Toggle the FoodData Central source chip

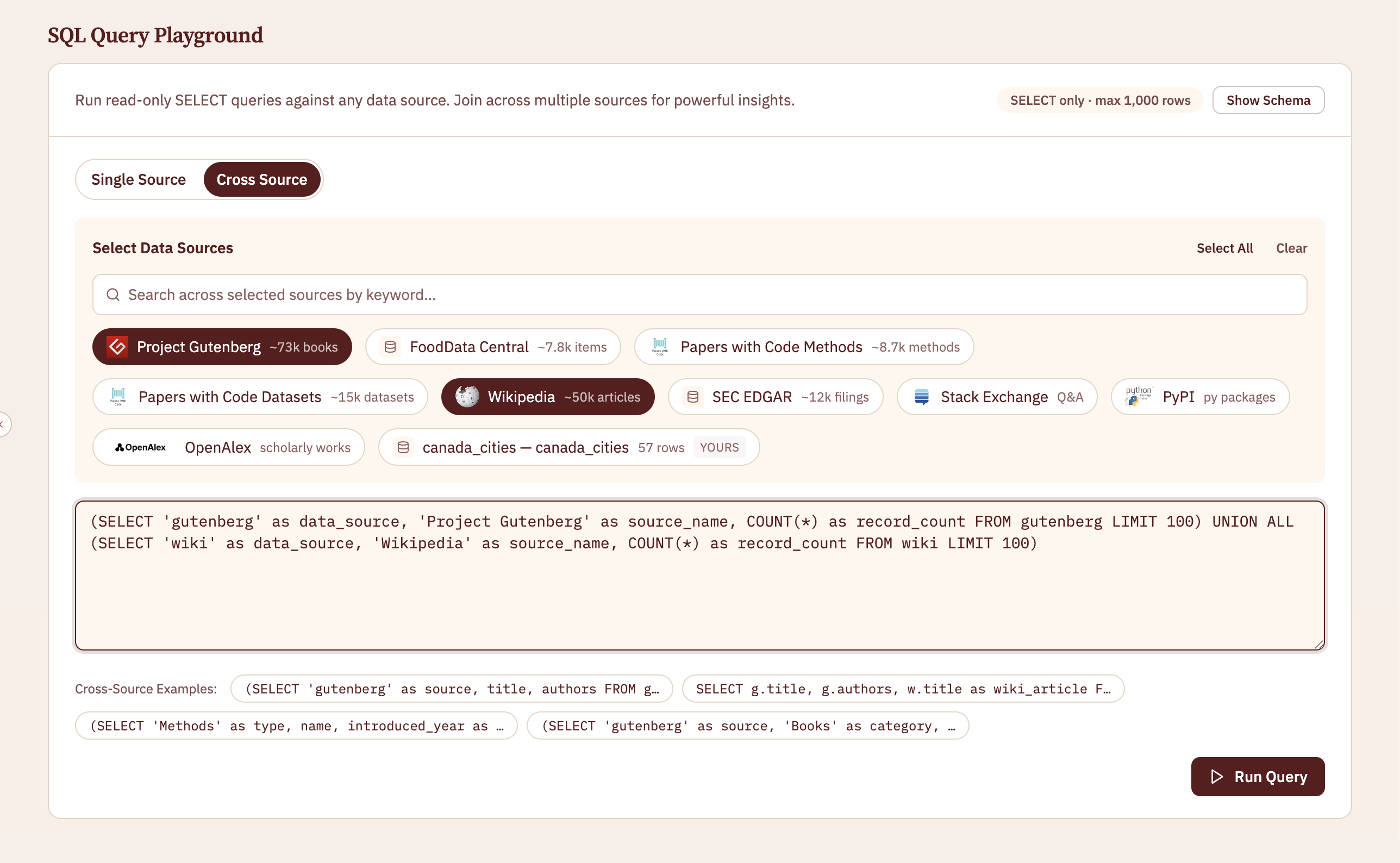[x=493, y=347]
